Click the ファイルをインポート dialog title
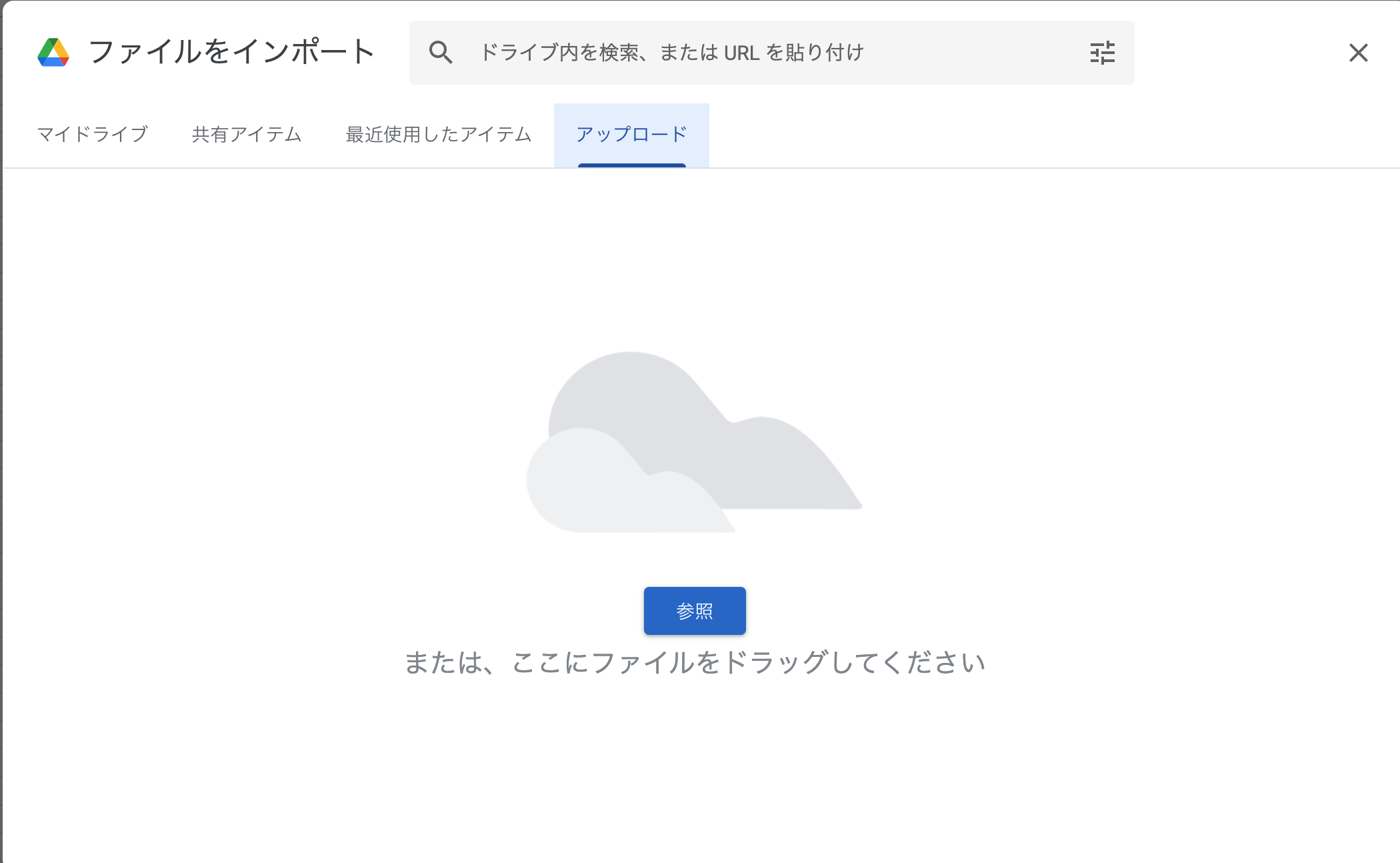 231,53
